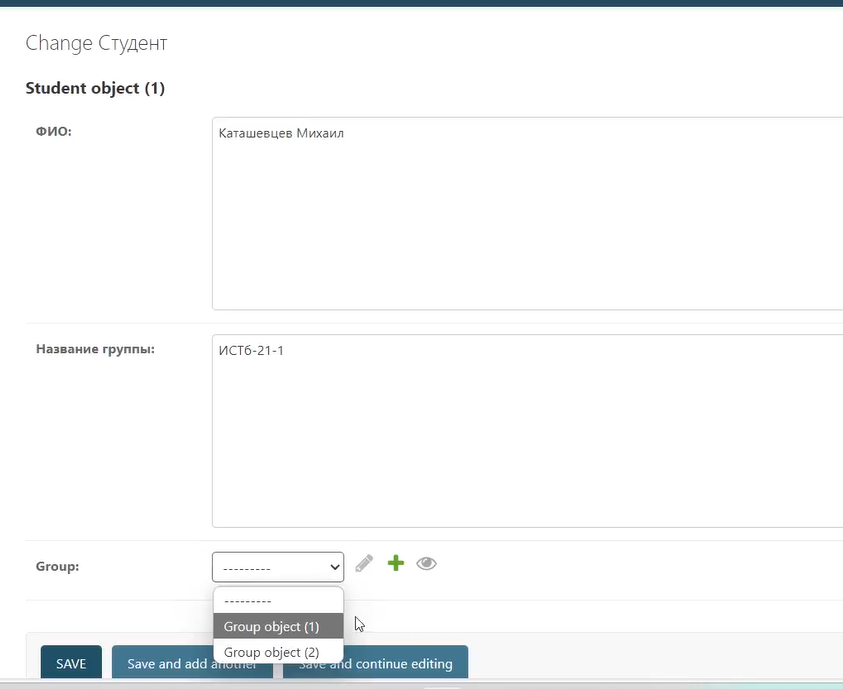Choose "Group object (1)" from the dropdown list

(x=272, y=627)
